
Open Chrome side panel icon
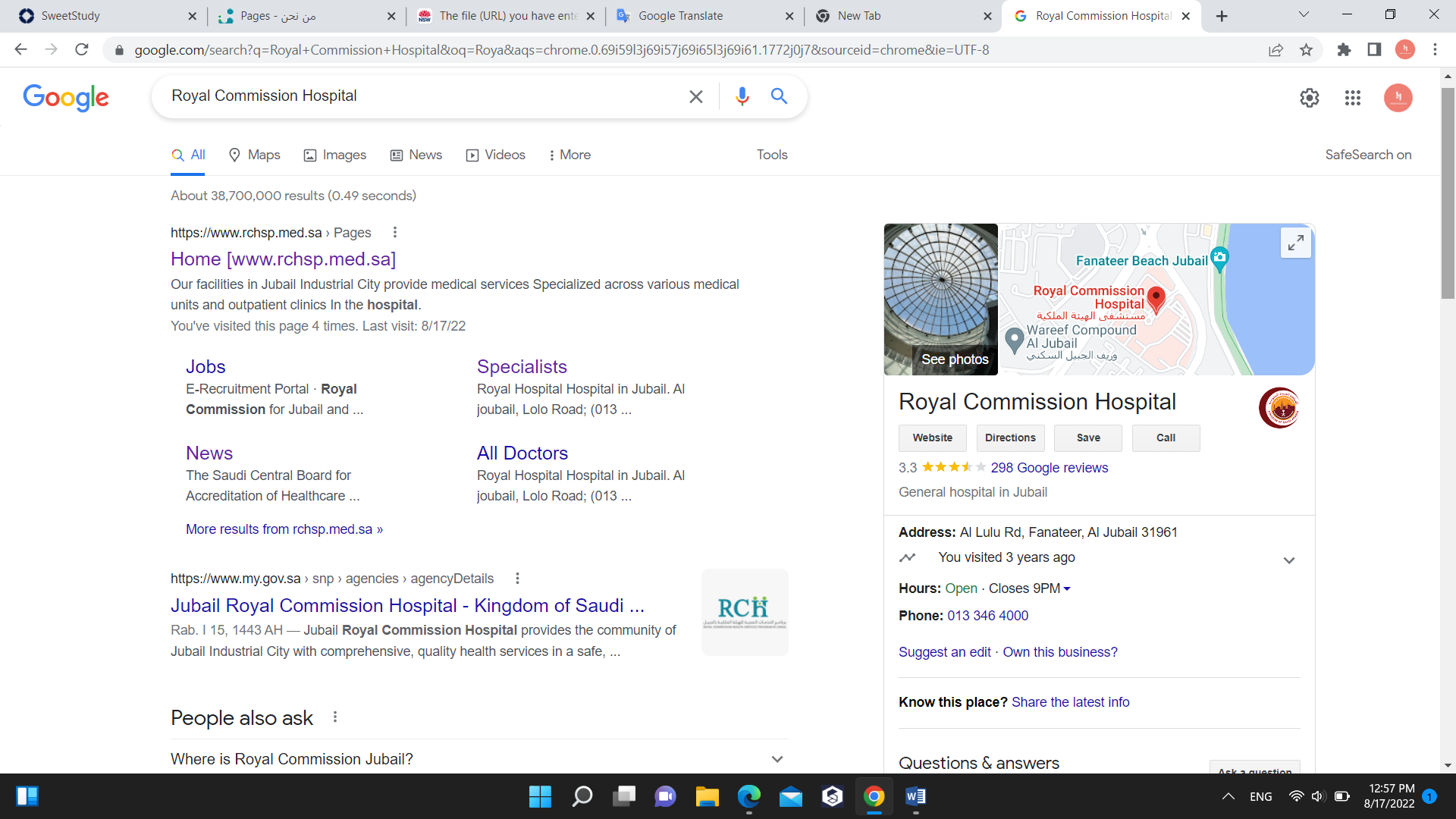coord(1374,50)
